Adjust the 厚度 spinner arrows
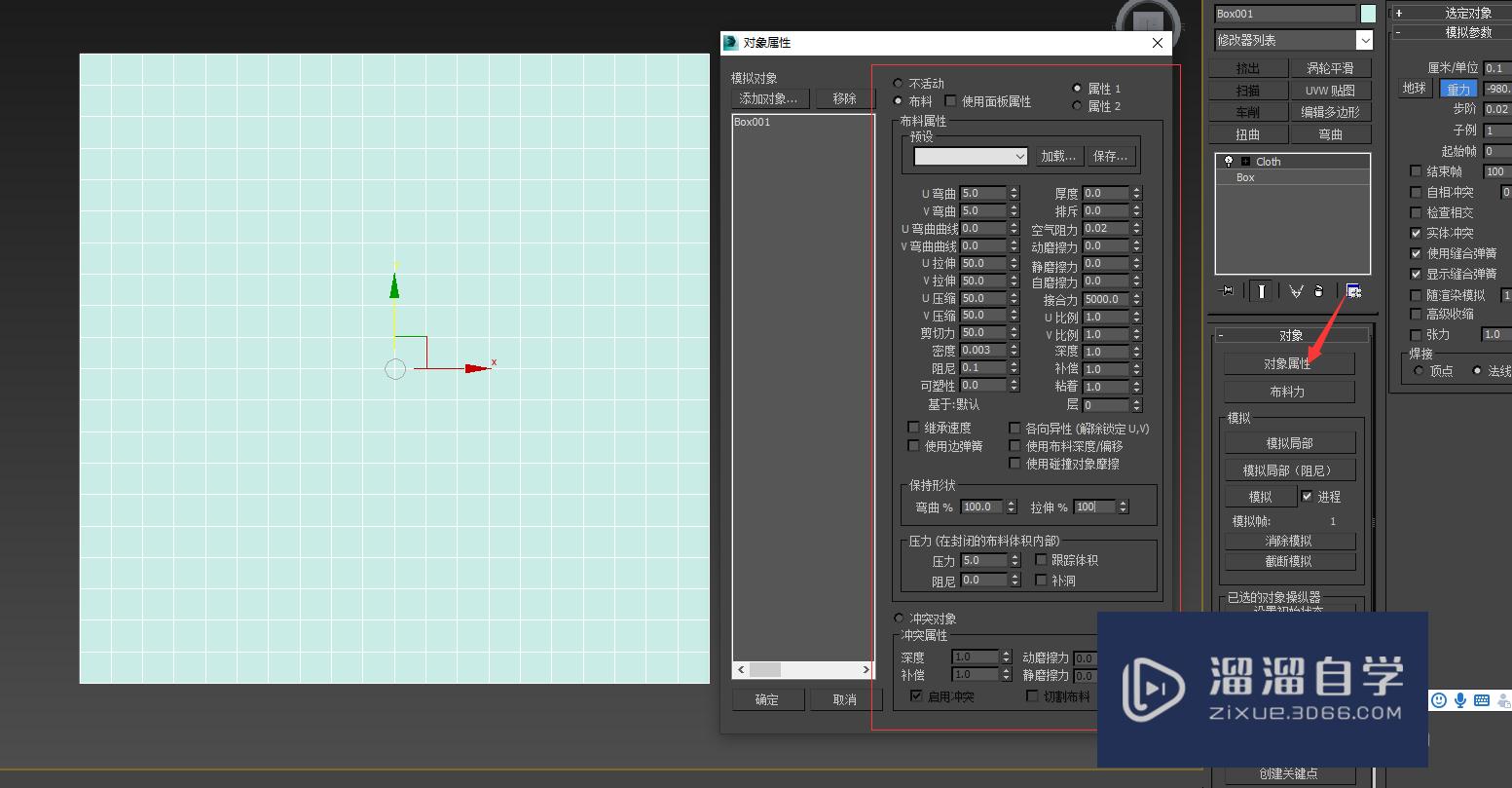Screen dimensions: 1512x788 click(1136, 193)
